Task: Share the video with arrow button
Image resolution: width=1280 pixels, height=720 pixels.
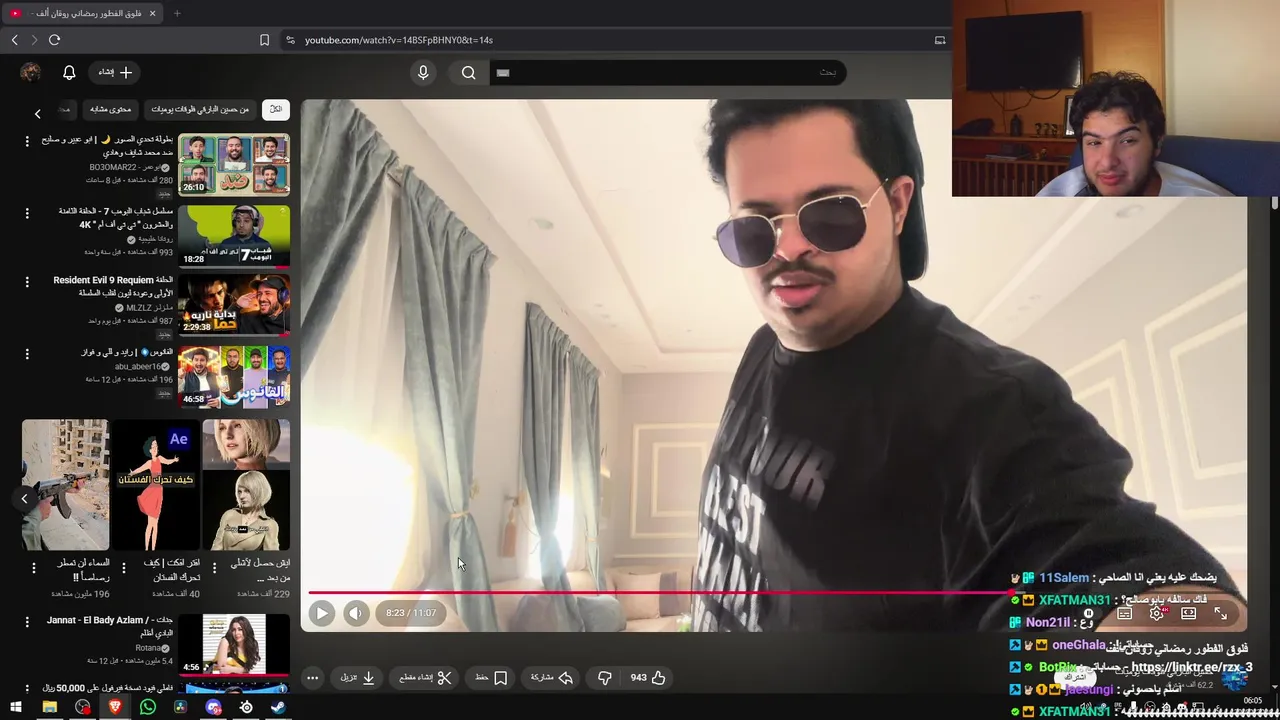Action: (551, 678)
